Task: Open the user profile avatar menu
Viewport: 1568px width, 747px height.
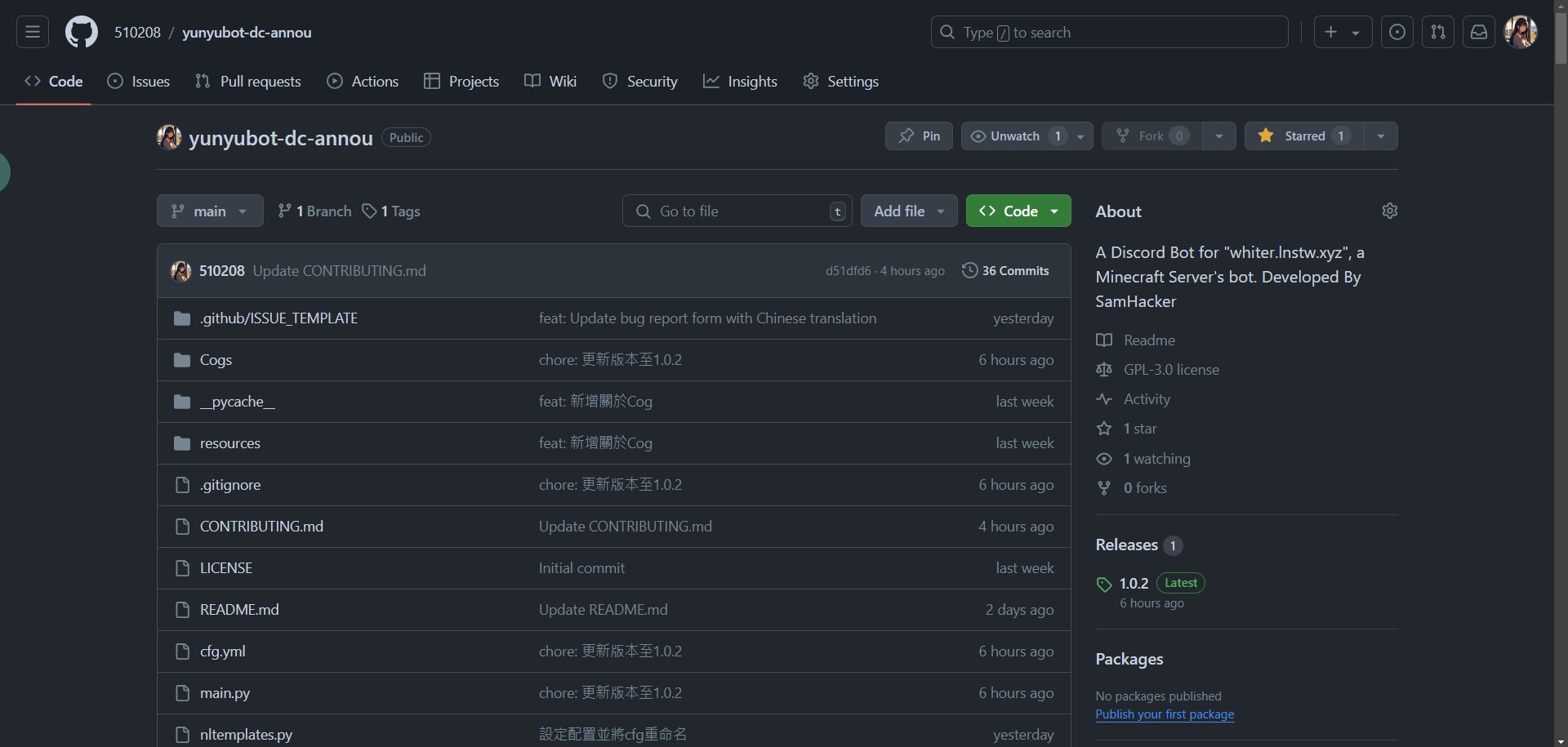Action: pos(1521,33)
